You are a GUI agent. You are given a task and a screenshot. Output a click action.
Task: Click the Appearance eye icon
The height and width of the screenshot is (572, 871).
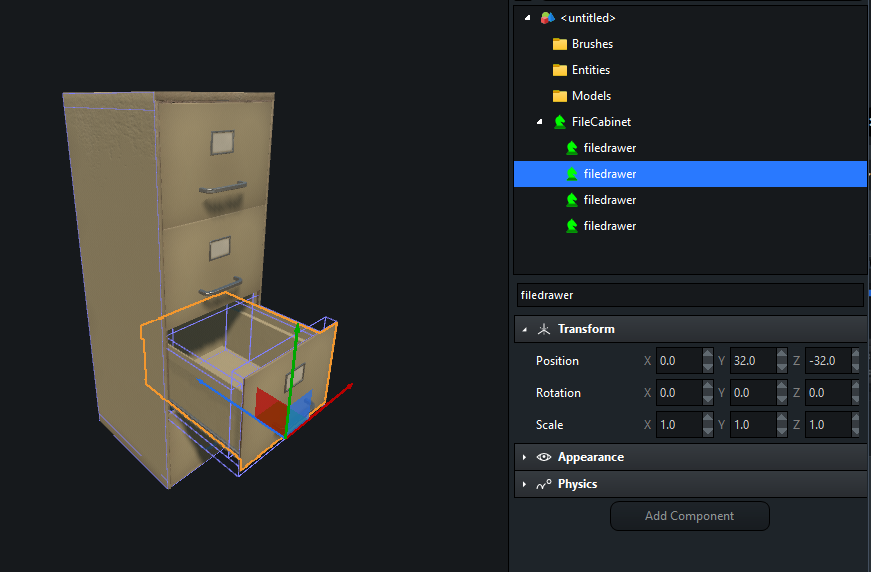click(544, 457)
